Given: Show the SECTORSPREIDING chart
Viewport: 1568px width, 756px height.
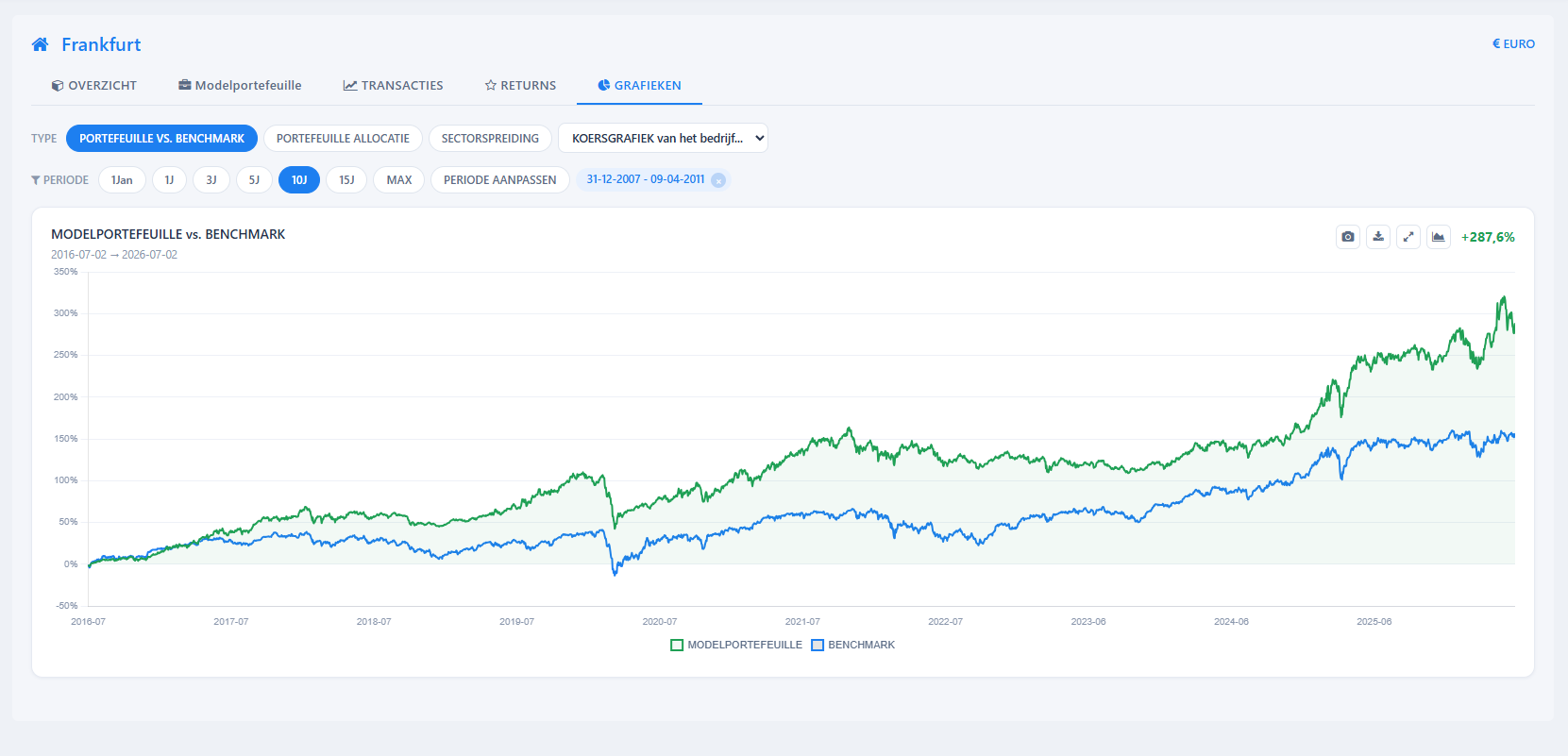Looking at the screenshot, I should (x=490, y=138).
